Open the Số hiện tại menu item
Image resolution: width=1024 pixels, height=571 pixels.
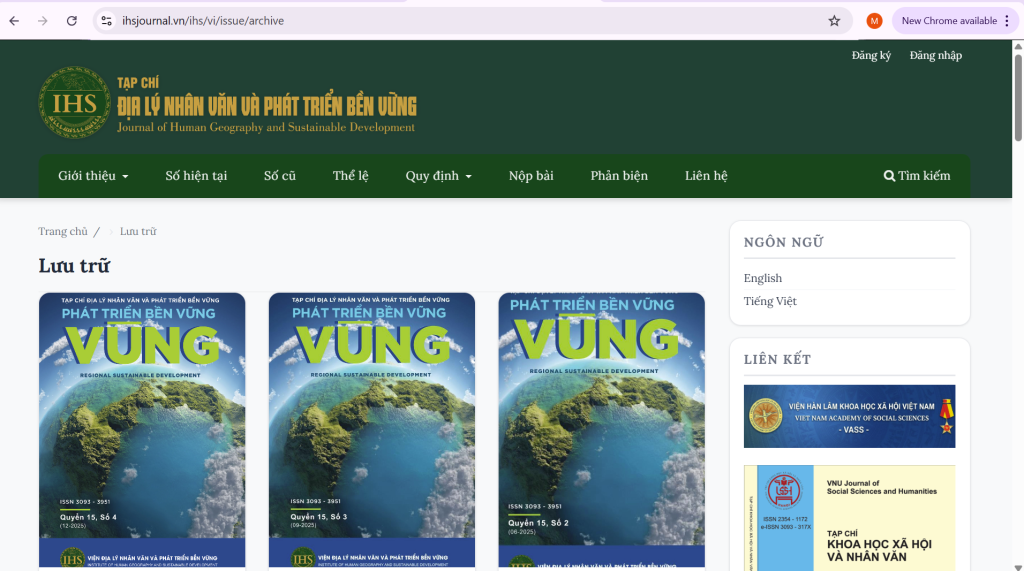(x=196, y=176)
